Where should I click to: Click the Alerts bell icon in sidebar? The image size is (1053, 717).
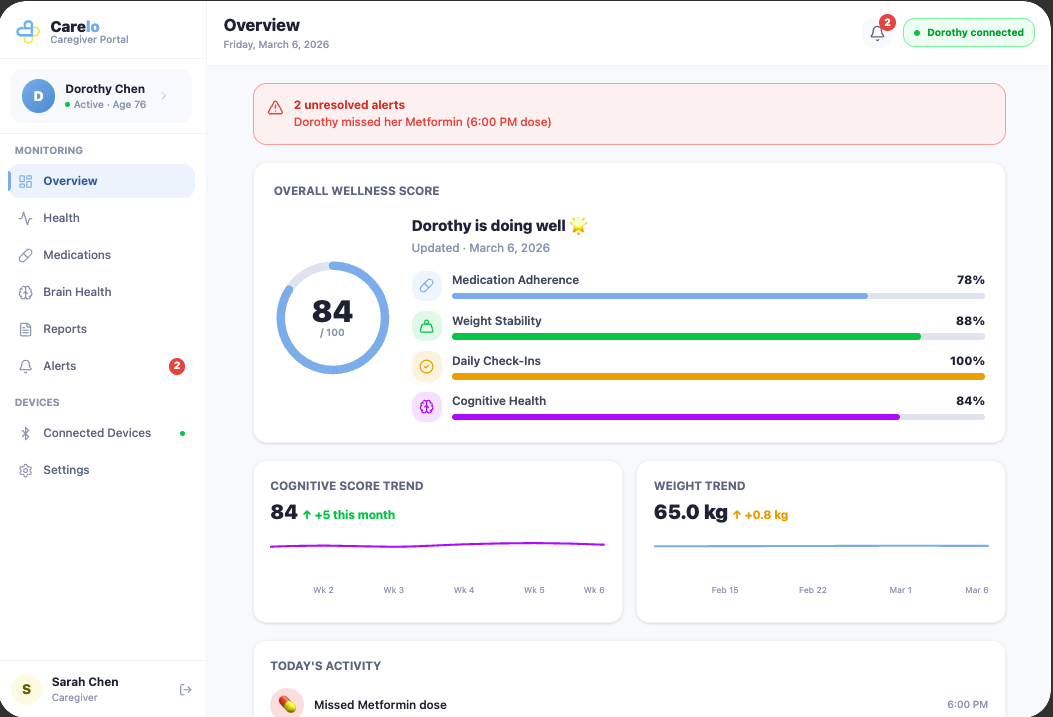(x=27, y=366)
